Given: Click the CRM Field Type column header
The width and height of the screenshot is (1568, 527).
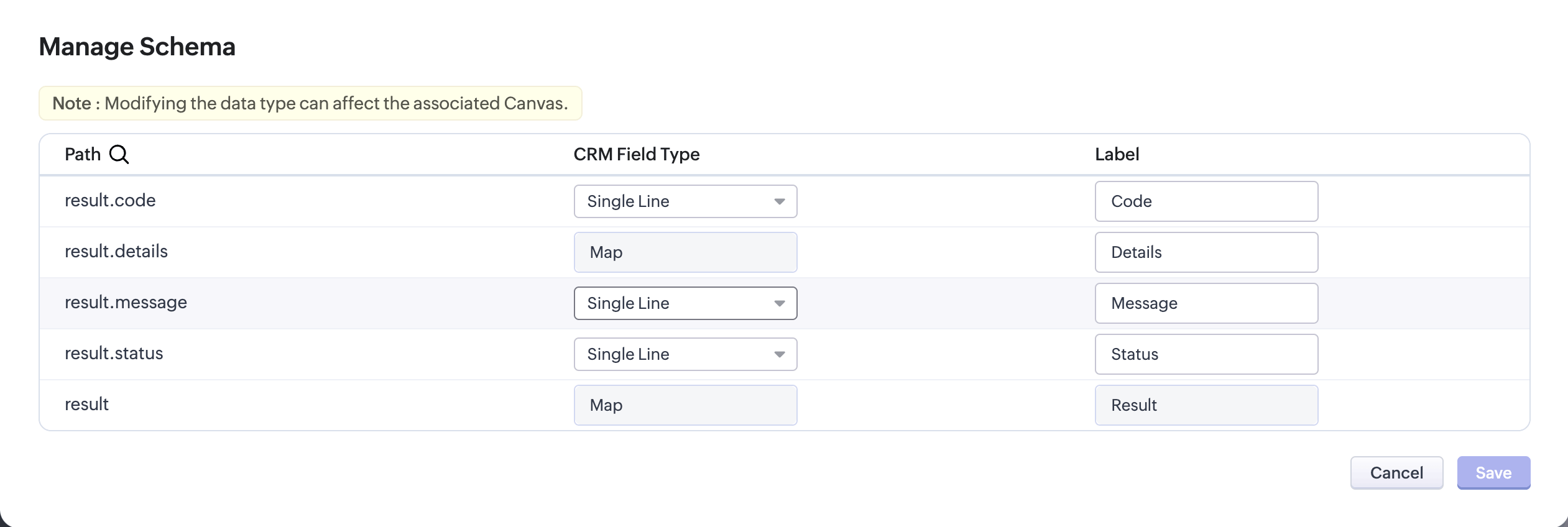Looking at the screenshot, I should [x=636, y=154].
